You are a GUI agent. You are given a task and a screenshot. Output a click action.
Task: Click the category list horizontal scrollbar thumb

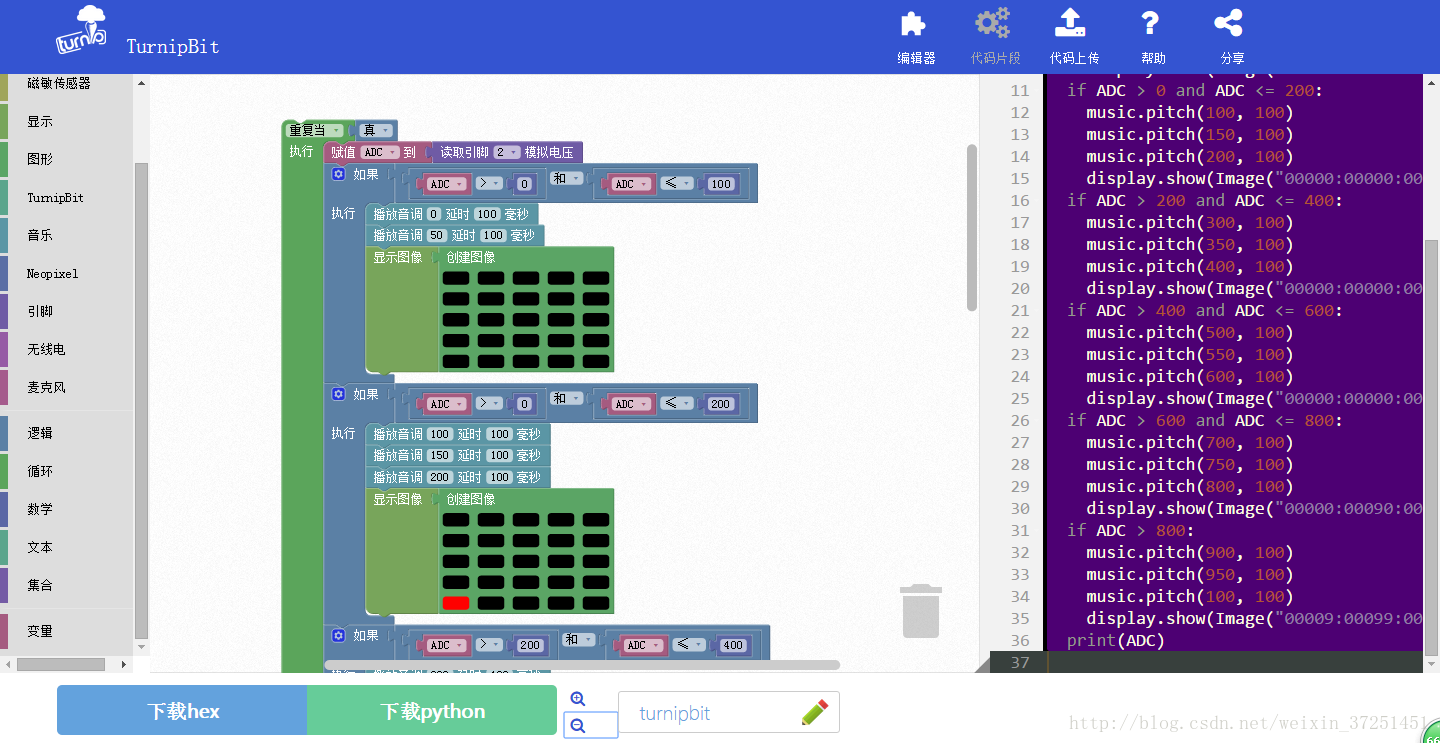tap(61, 664)
